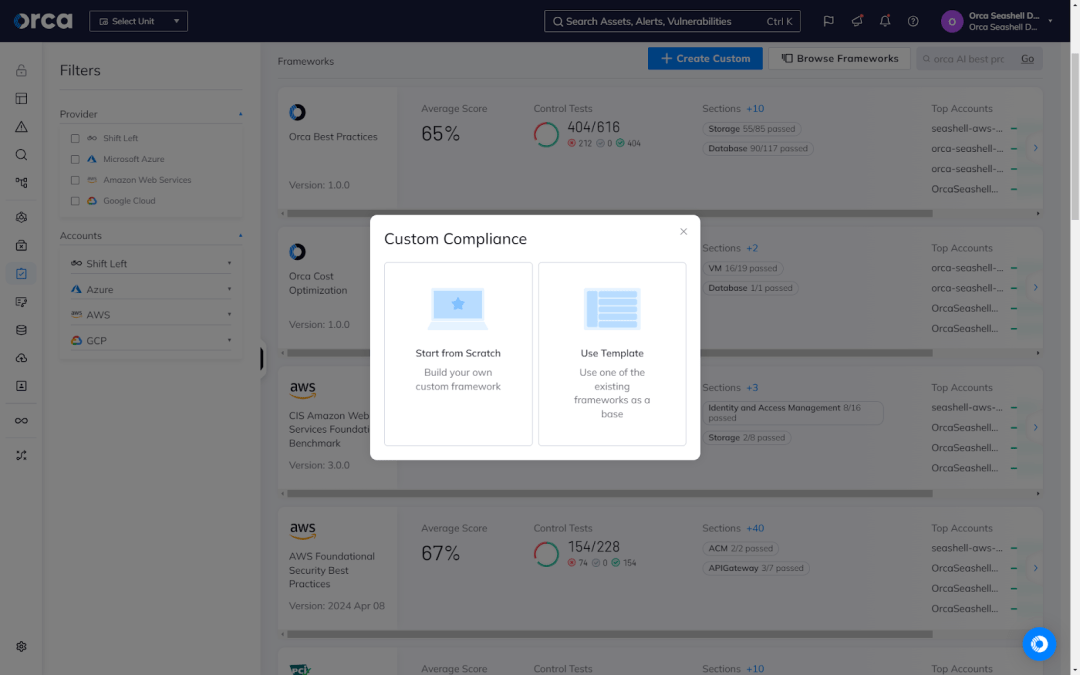Click the Browse Frameworks button
Screen dimensions: 1080x675
[839, 59]
